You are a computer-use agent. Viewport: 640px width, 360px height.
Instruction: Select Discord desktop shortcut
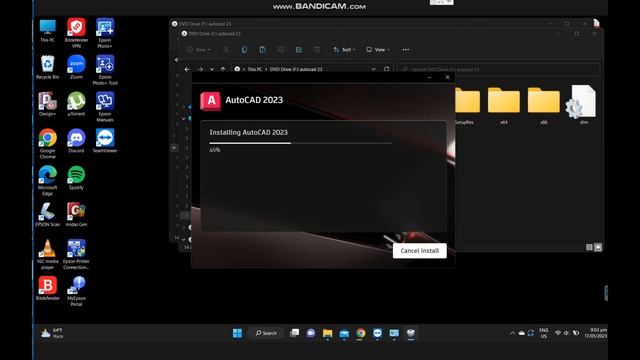[x=76, y=141]
